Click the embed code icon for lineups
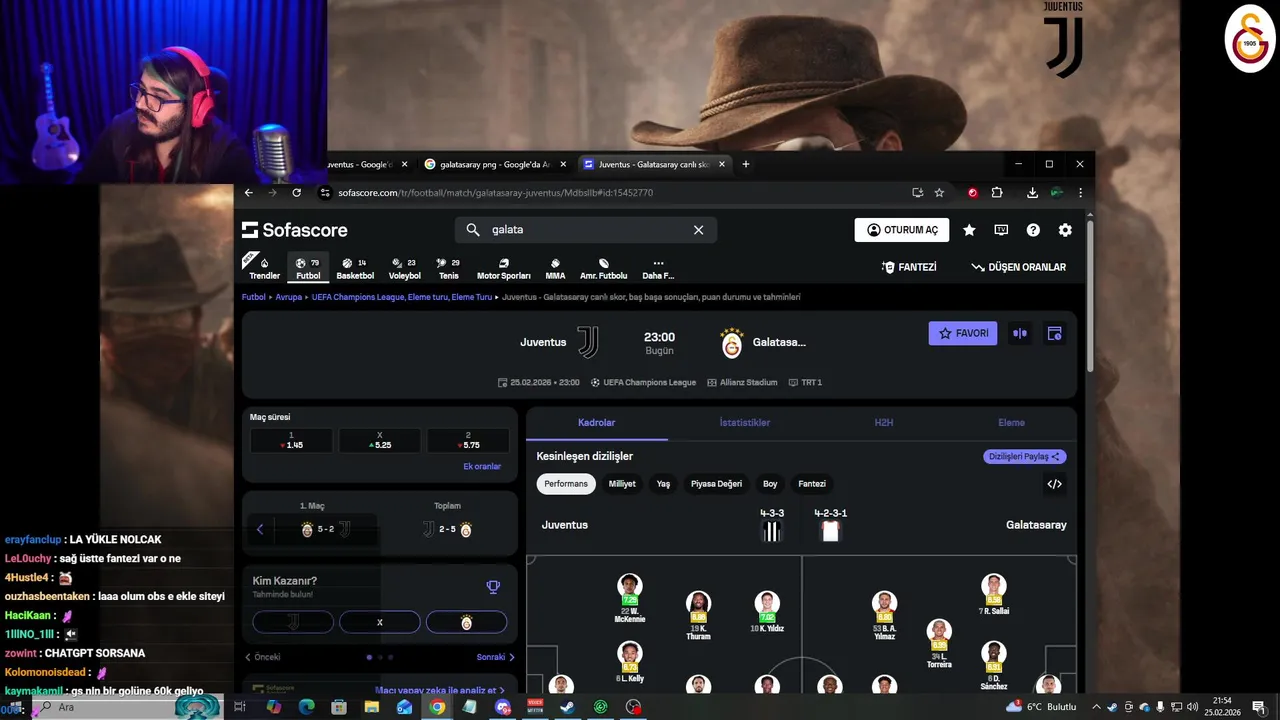1280x720 pixels. click(x=1054, y=484)
